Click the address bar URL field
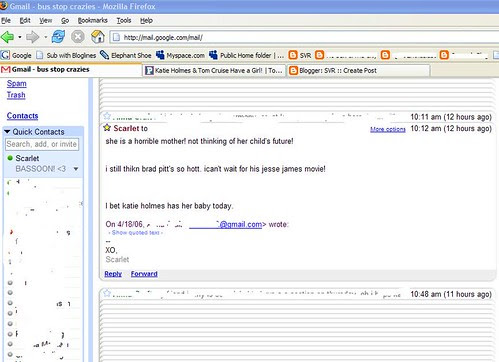The width and height of the screenshot is (499, 362). pos(305,37)
